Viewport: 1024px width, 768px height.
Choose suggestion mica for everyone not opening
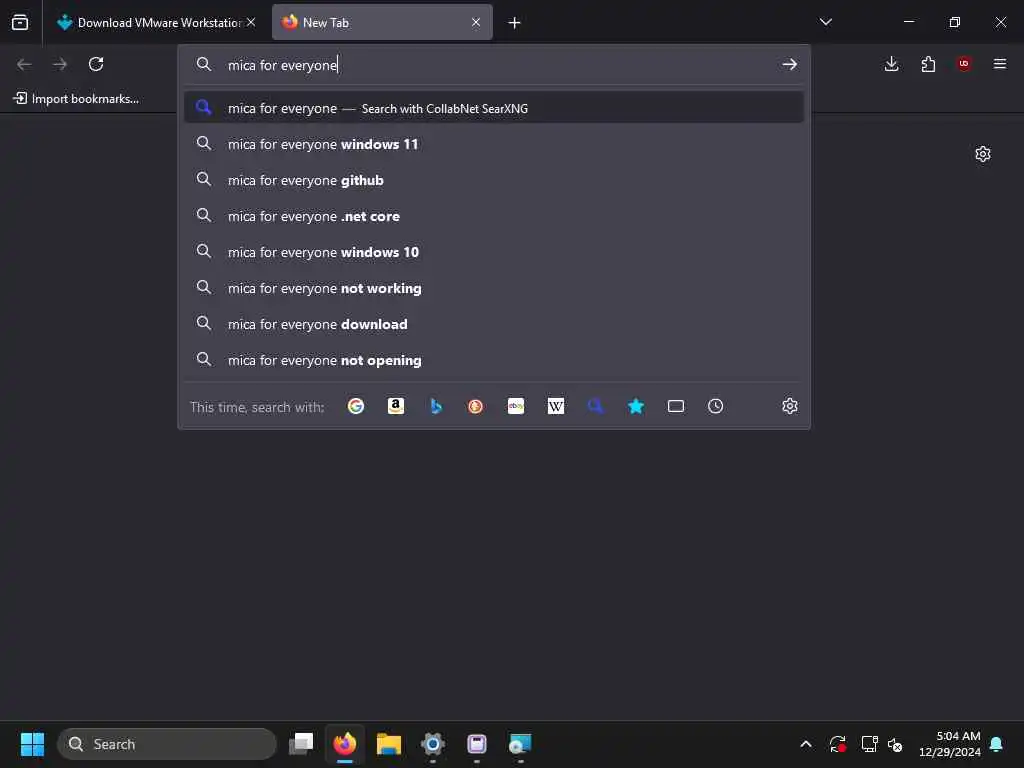[494, 360]
